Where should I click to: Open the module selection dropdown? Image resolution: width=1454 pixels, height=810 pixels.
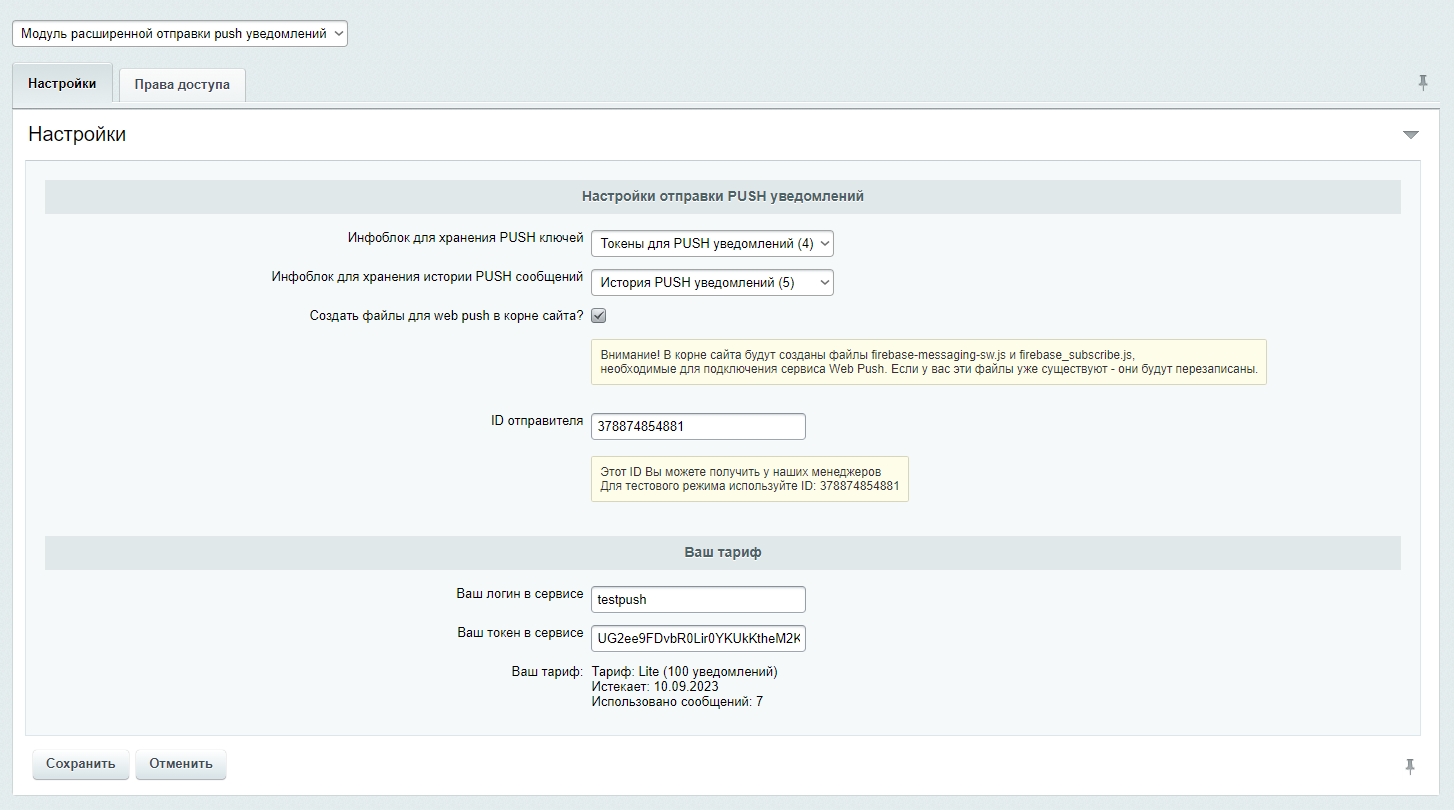coord(180,33)
